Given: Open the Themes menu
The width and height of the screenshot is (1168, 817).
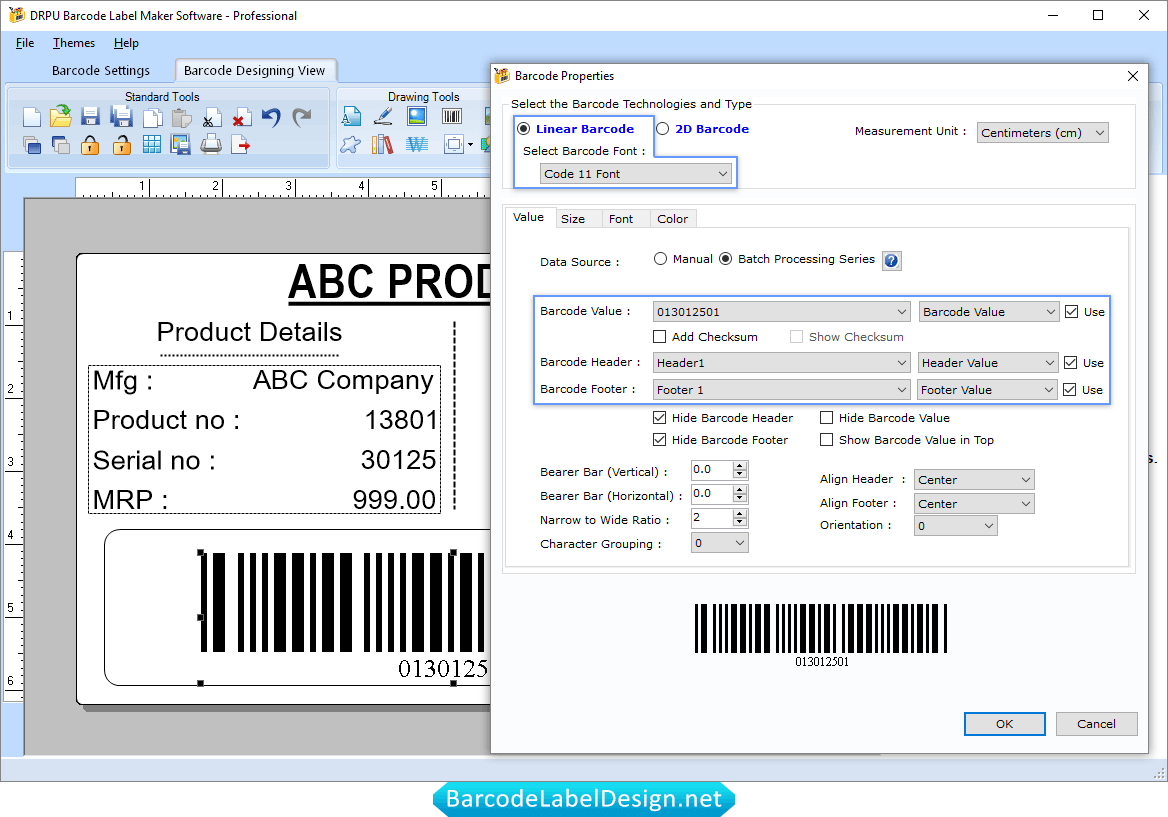Looking at the screenshot, I should 74,43.
